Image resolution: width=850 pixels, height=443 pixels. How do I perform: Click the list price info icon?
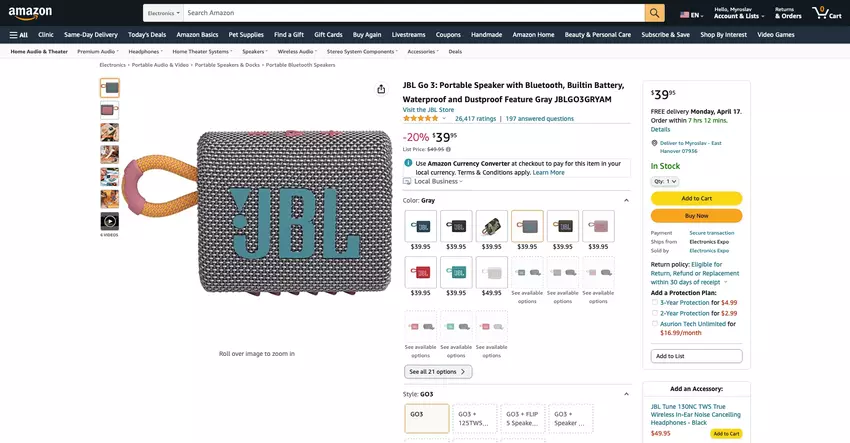[448, 150]
